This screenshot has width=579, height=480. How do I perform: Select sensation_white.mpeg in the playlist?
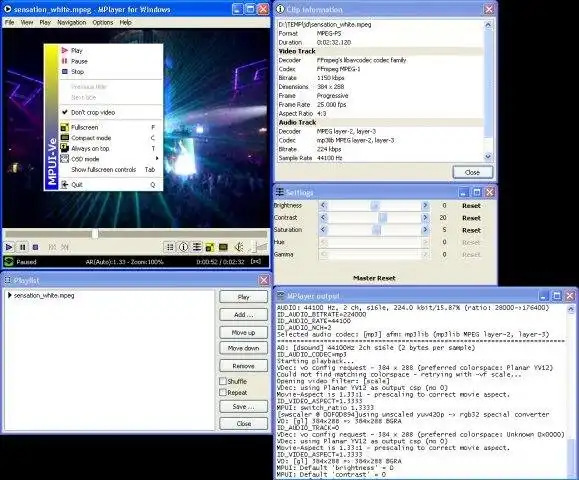[x=44, y=295]
